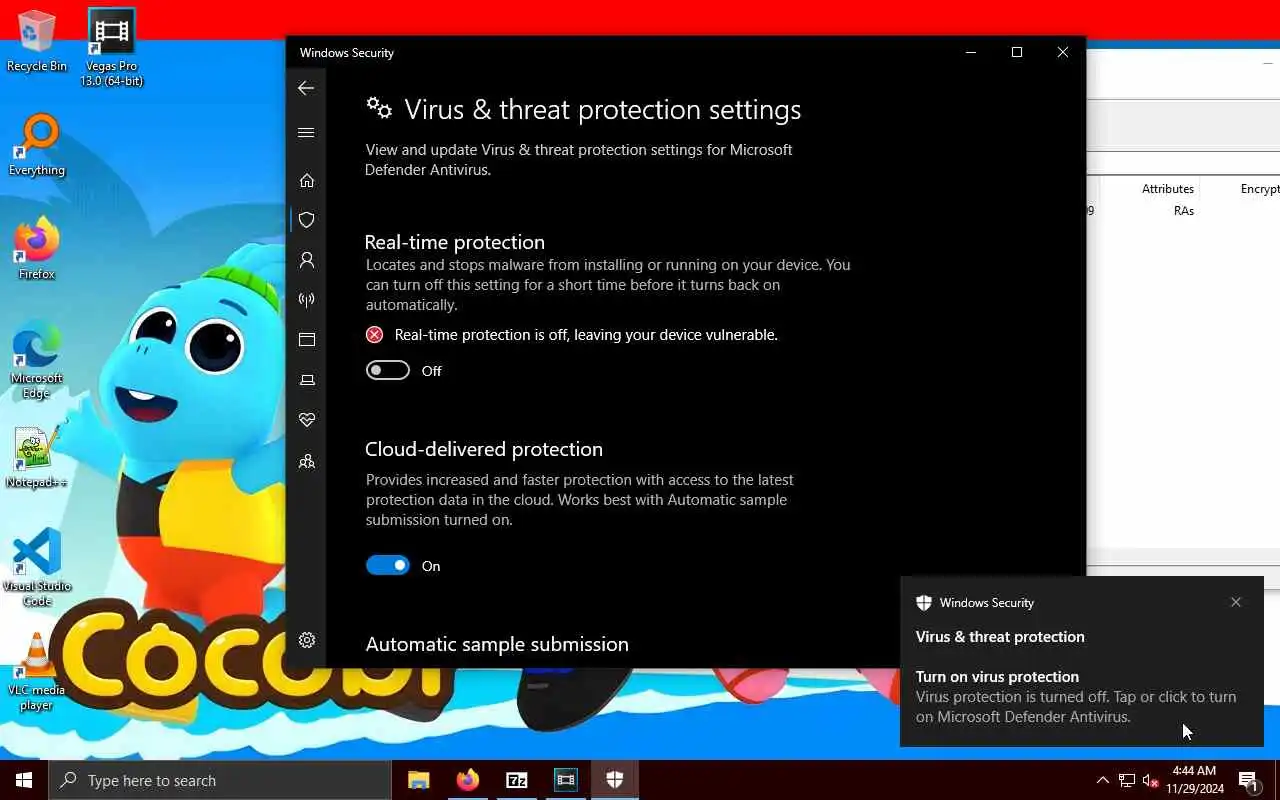Open the Action Center notifications icon
The height and width of the screenshot is (800, 1280).
point(1249,780)
